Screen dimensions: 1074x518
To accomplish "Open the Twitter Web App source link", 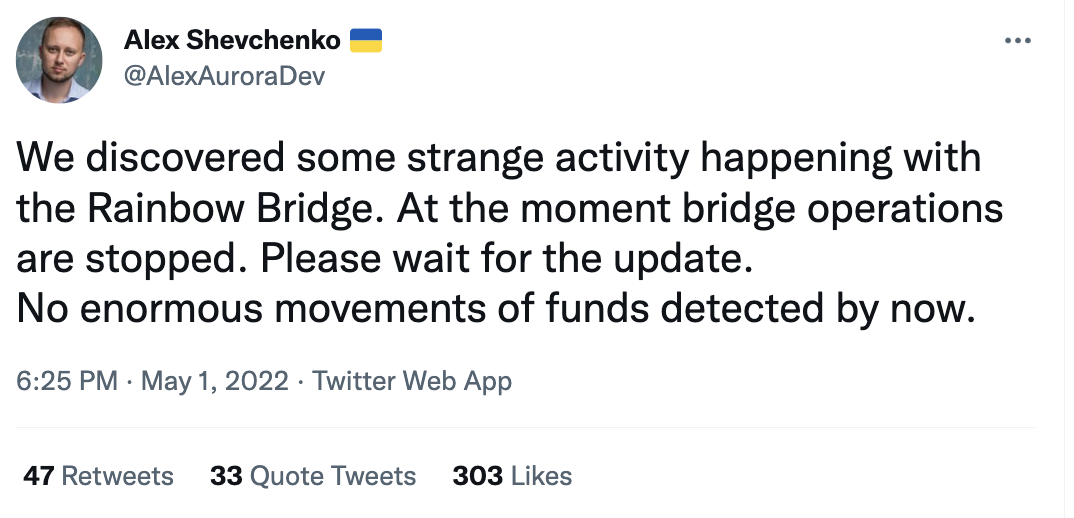I will pos(412,381).
